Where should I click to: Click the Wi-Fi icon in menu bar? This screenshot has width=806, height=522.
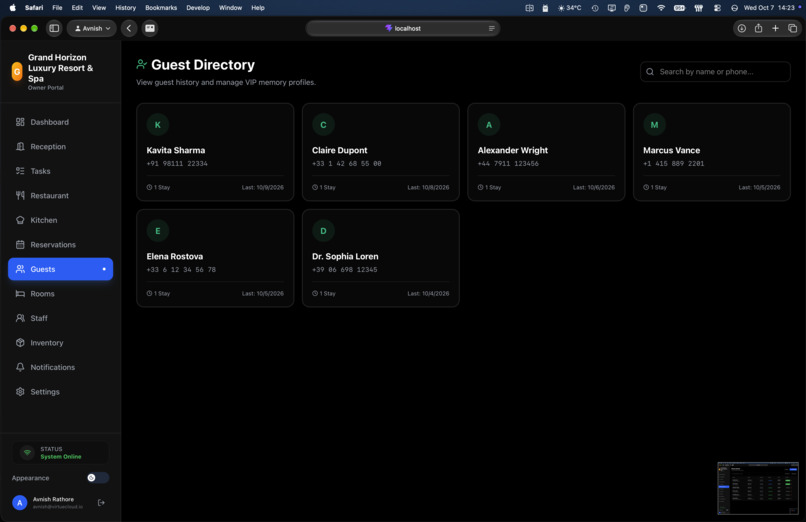pos(661,8)
